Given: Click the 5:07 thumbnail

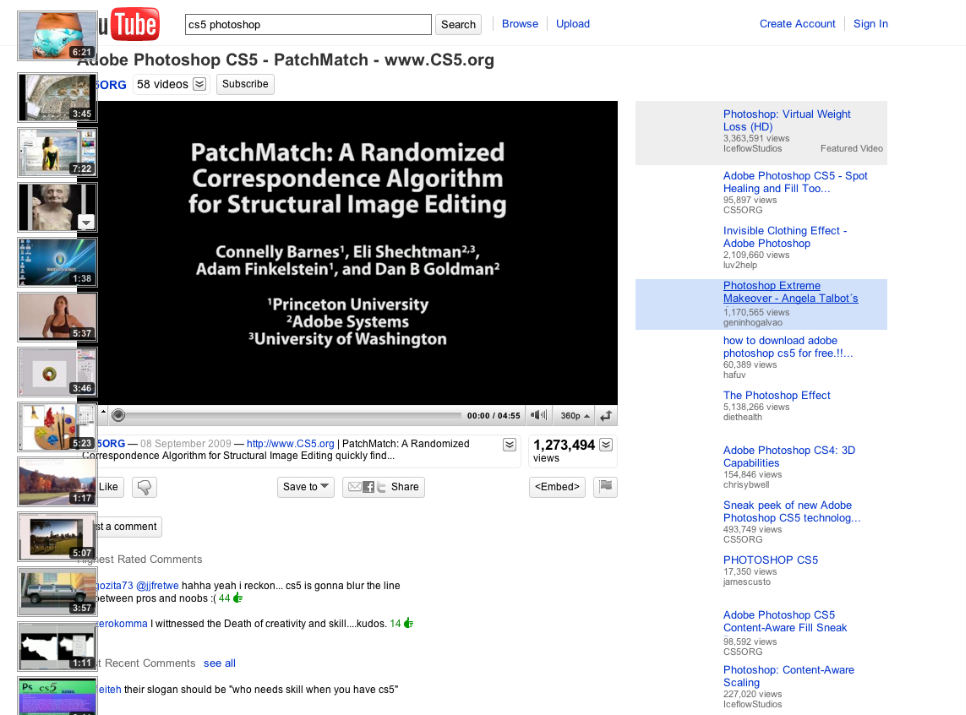Looking at the screenshot, I should coord(57,536).
